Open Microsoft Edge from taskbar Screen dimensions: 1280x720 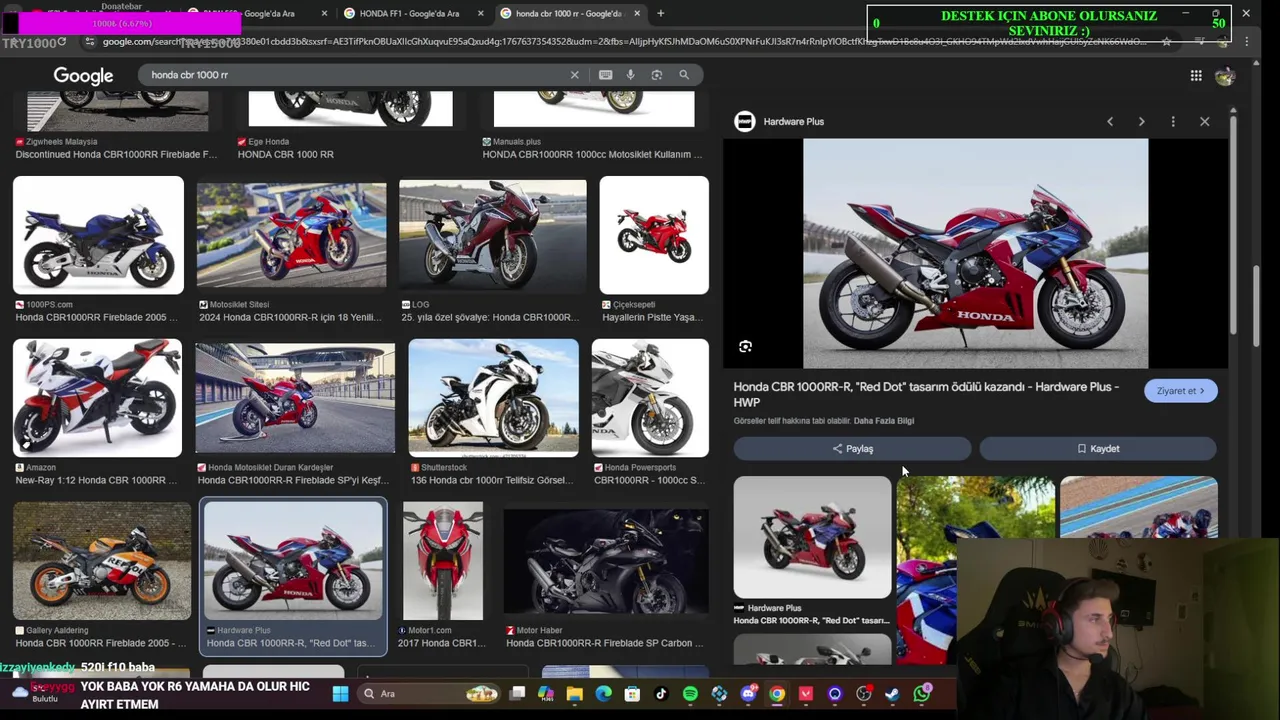[603, 694]
